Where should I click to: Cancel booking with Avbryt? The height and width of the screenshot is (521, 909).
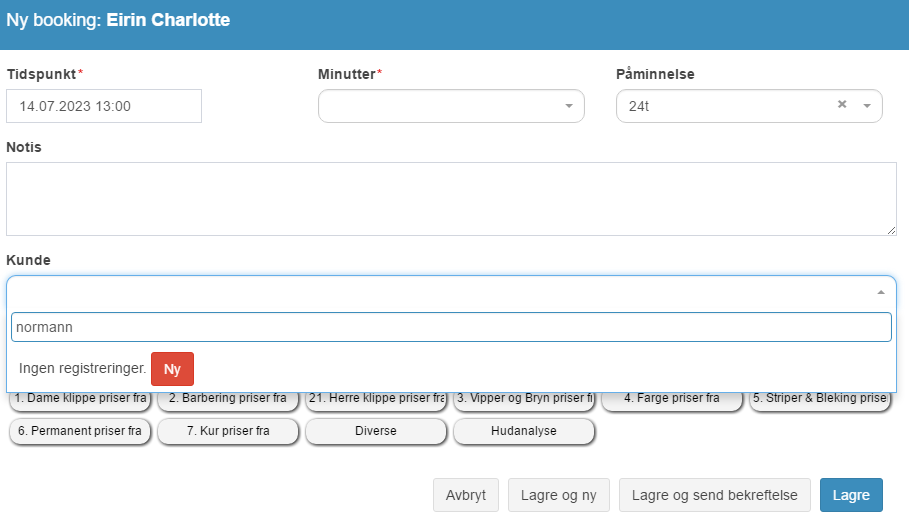[x=466, y=495]
